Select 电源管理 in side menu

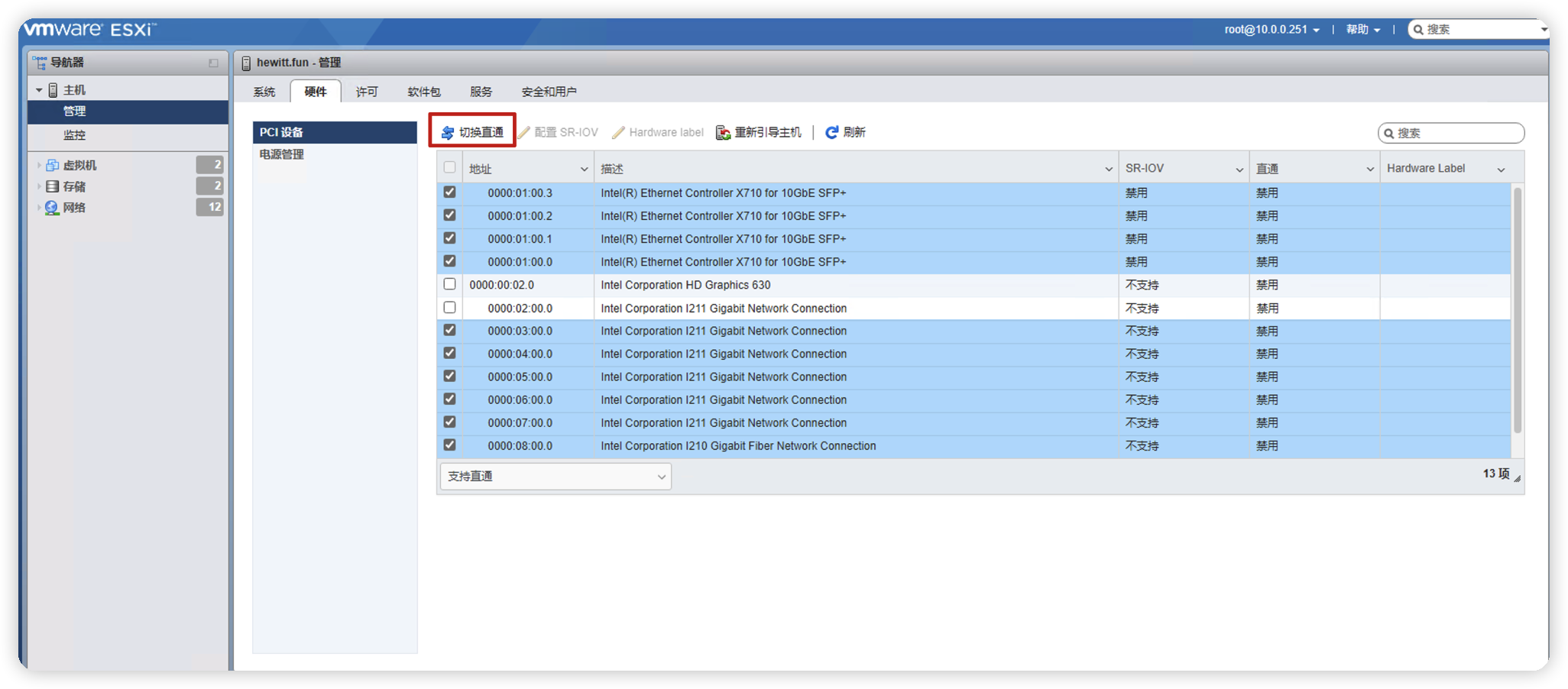click(x=335, y=154)
